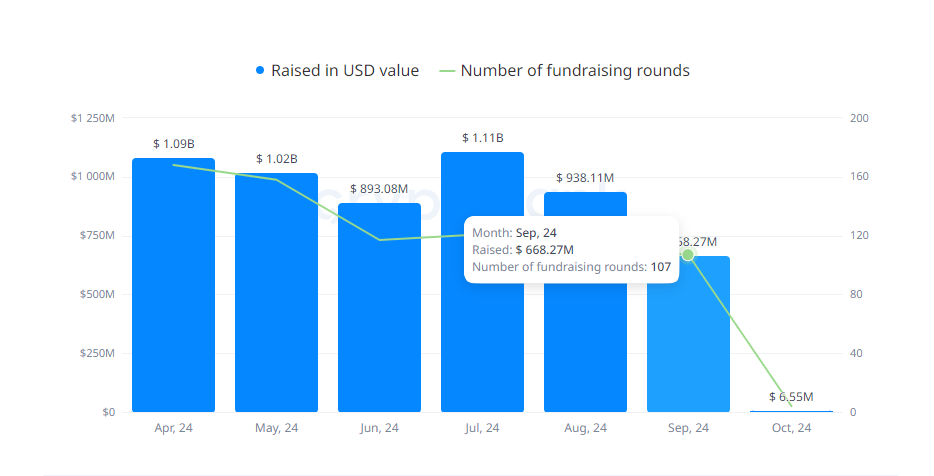934x476 pixels.
Task: Toggle Number of fundraising rounds legend
Action: click(574, 71)
